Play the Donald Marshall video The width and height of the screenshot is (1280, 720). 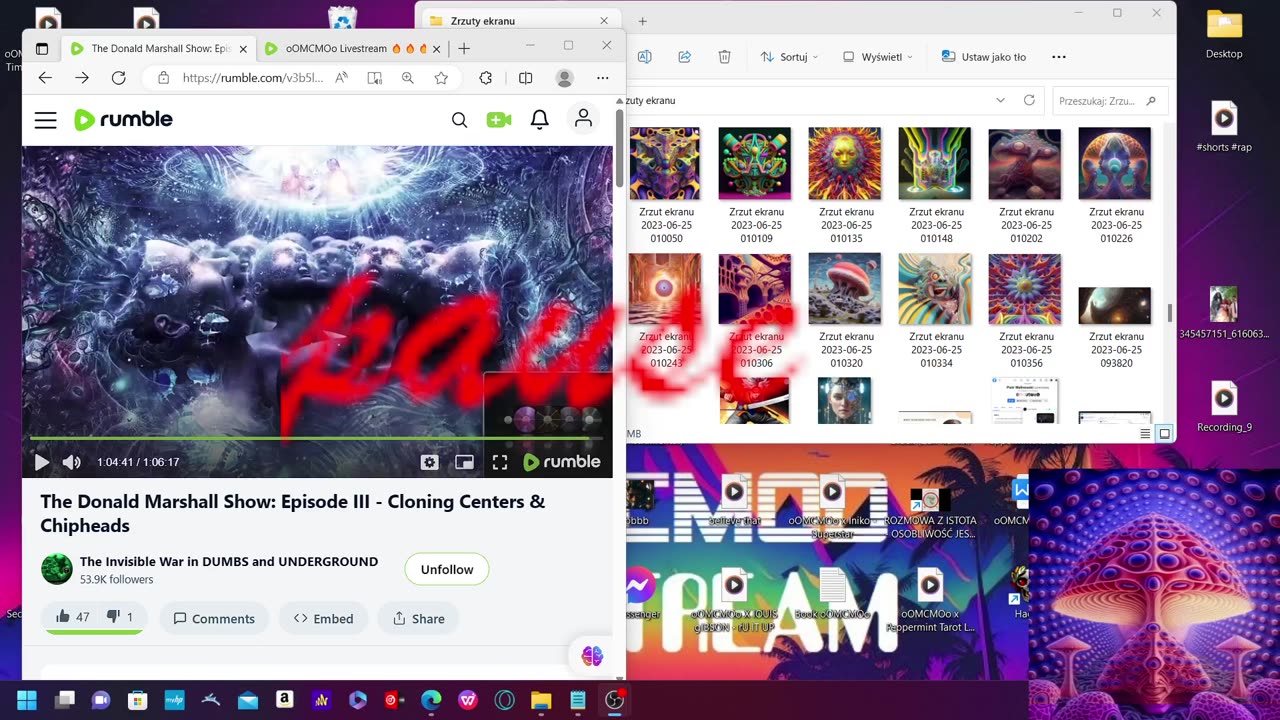click(42, 462)
